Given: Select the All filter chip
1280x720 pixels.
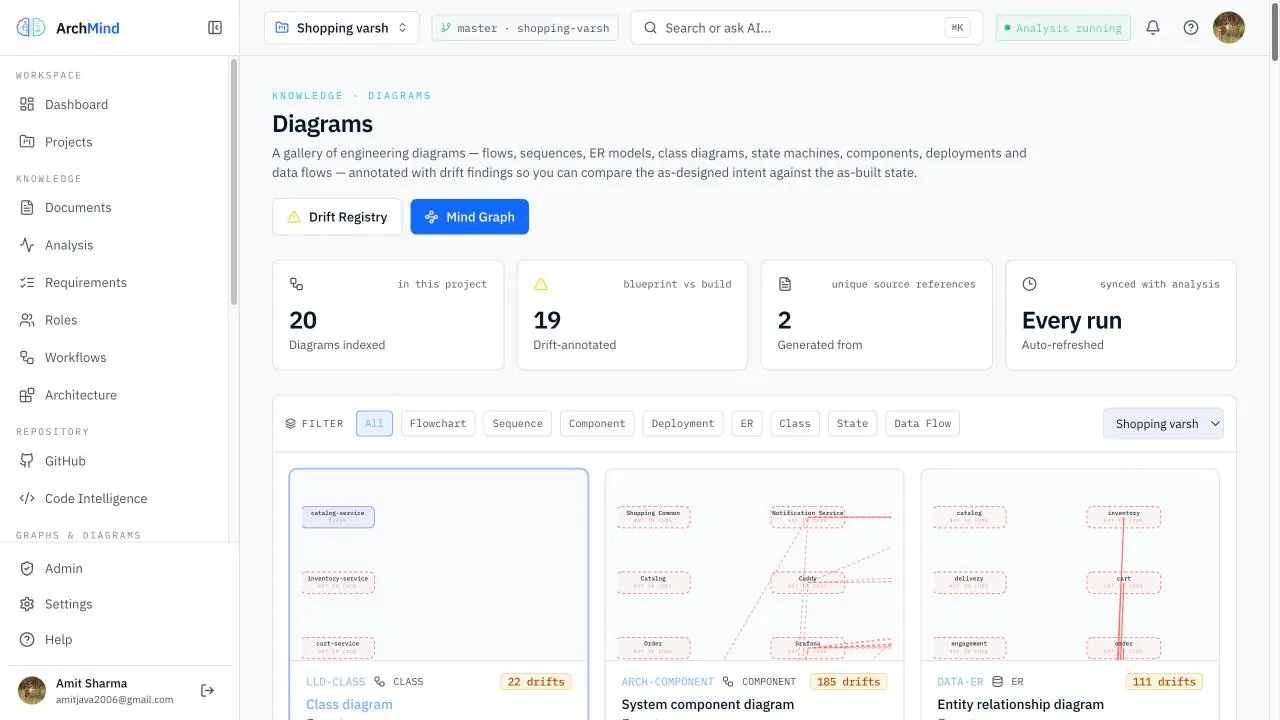Looking at the screenshot, I should pos(374,423).
